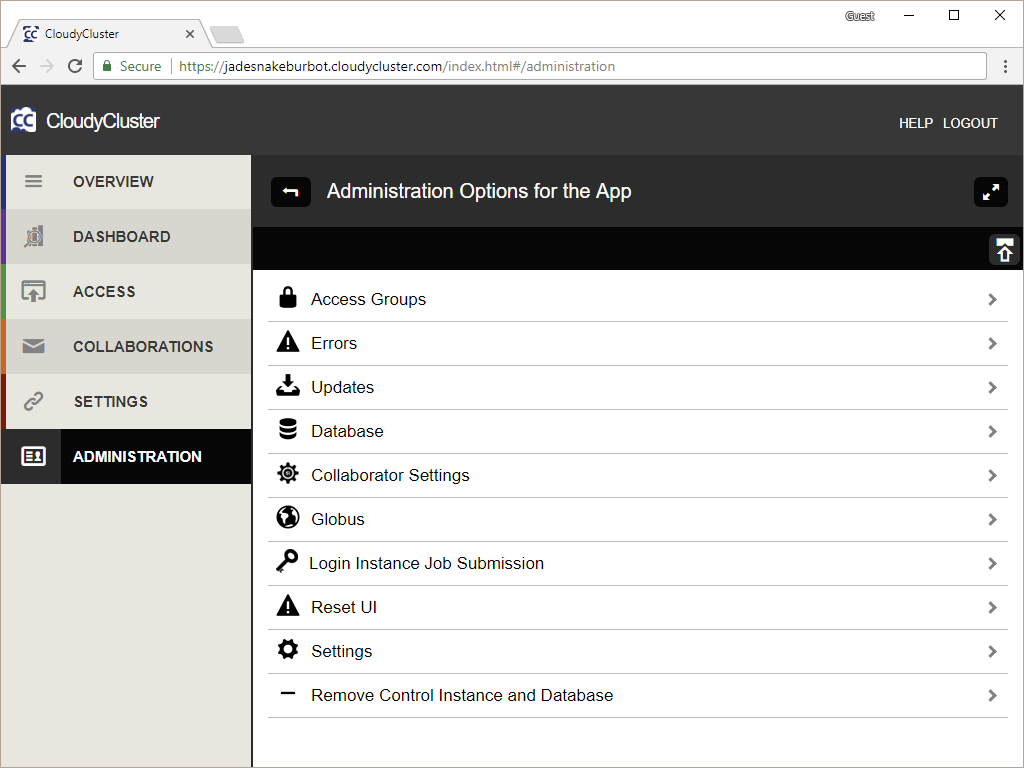The height and width of the screenshot is (768, 1024).
Task: Open the COLLABORATIONS sidebar section
Action: coord(128,346)
